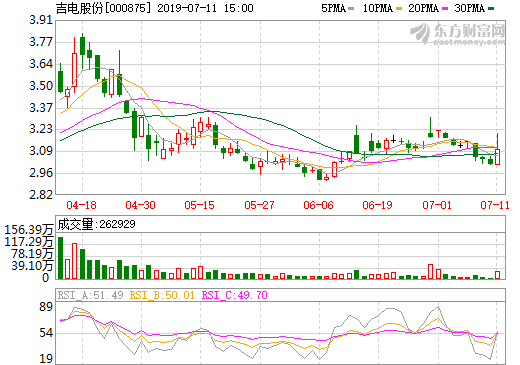The image size is (520, 365).
Task: Click the 89 RSI axis value
Action: (46, 307)
